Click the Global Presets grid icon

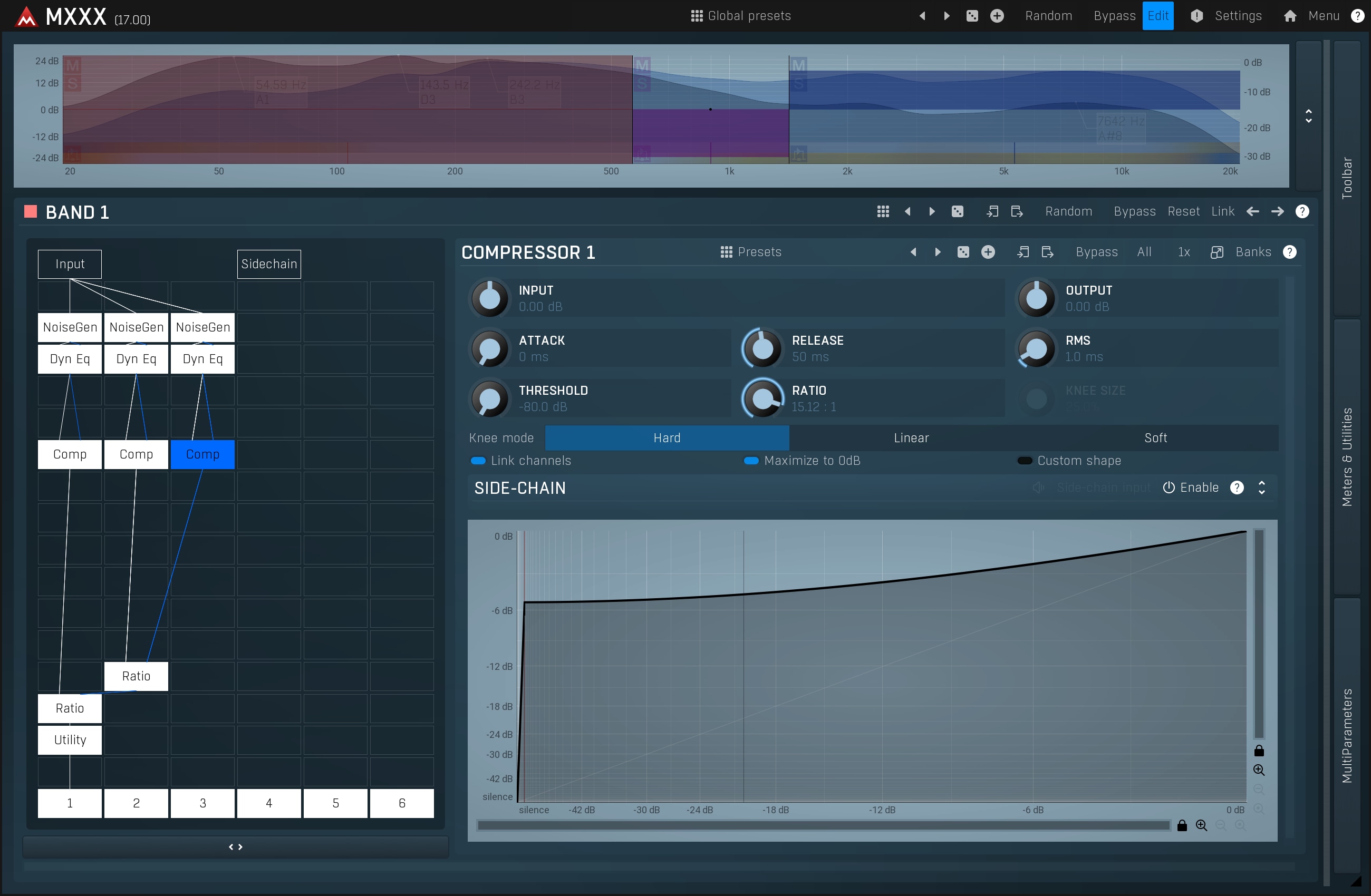pos(695,15)
